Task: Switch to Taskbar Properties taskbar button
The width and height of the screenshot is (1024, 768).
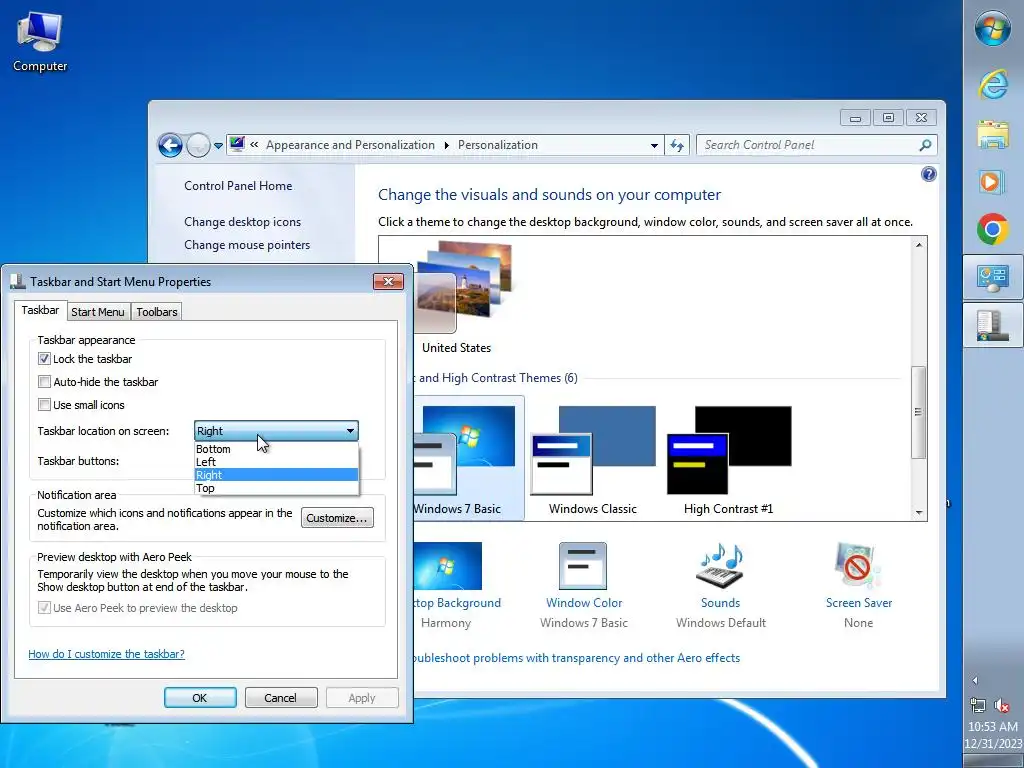Action: tap(993, 325)
